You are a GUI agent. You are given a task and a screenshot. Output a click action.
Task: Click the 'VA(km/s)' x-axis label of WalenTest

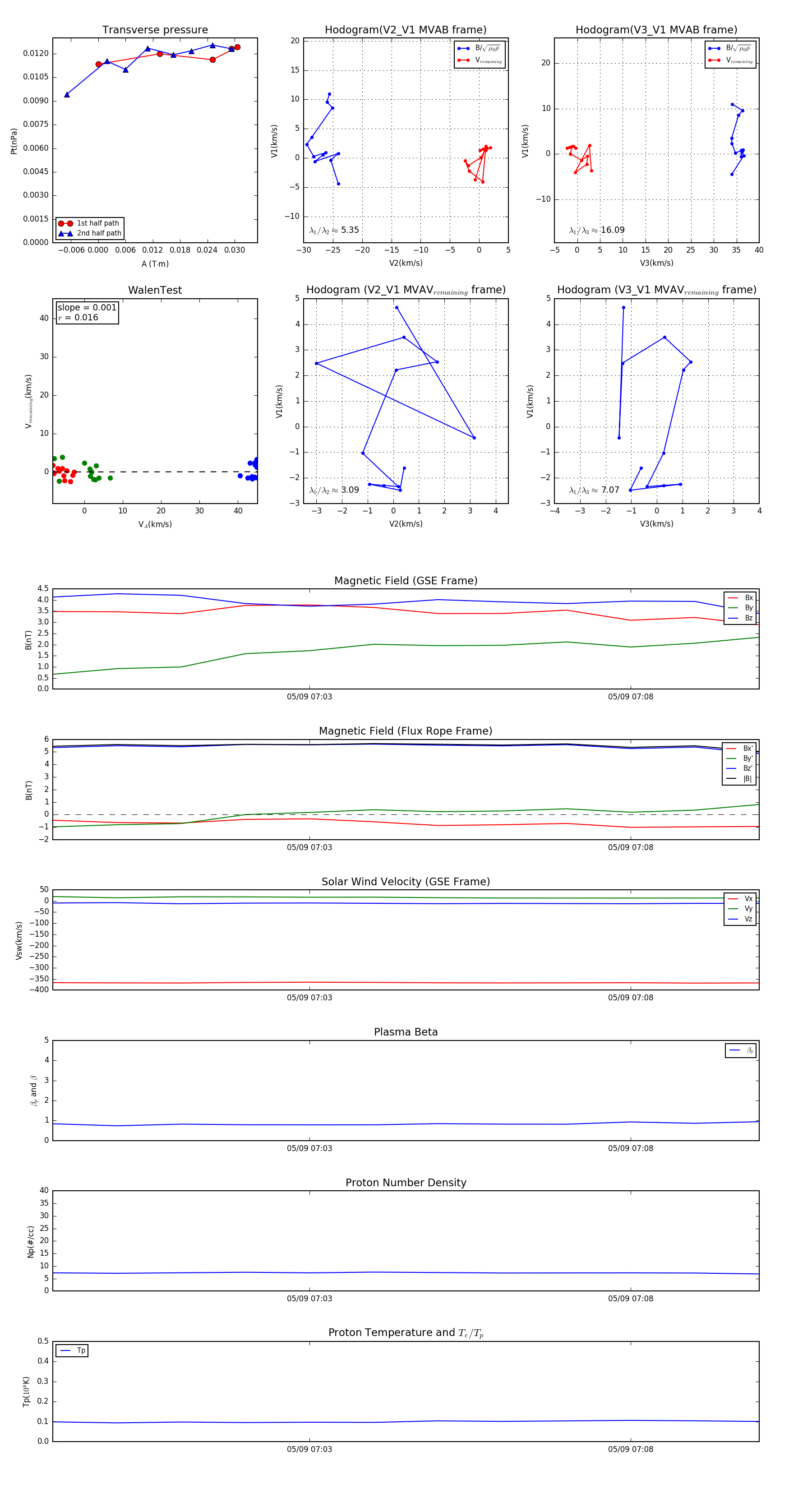[155, 525]
